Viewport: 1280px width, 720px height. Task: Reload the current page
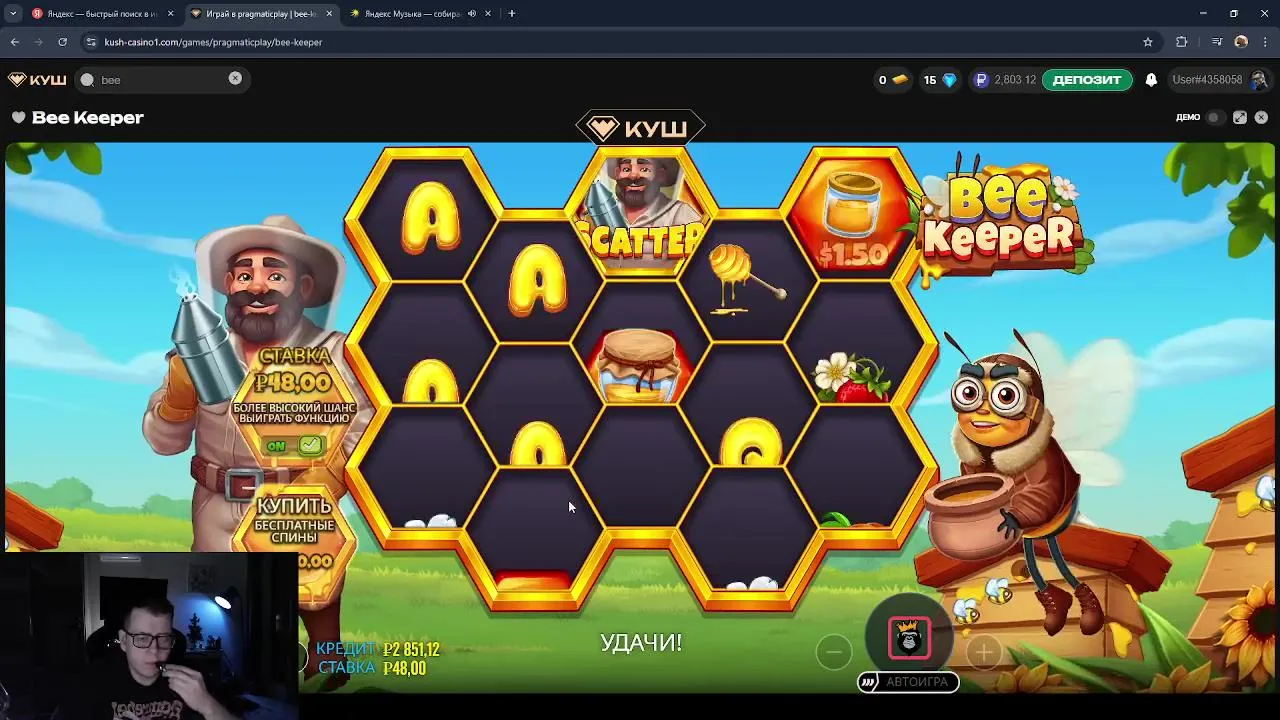[x=62, y=42]
